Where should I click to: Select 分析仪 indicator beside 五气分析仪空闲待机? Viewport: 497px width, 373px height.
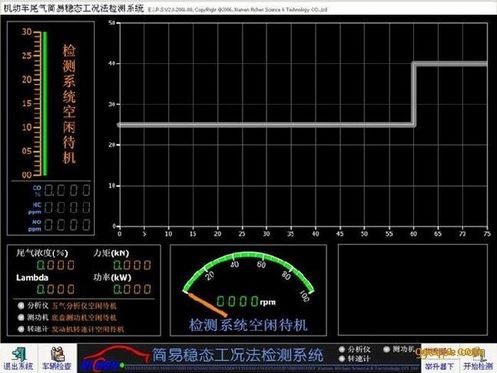coord(21,305)
